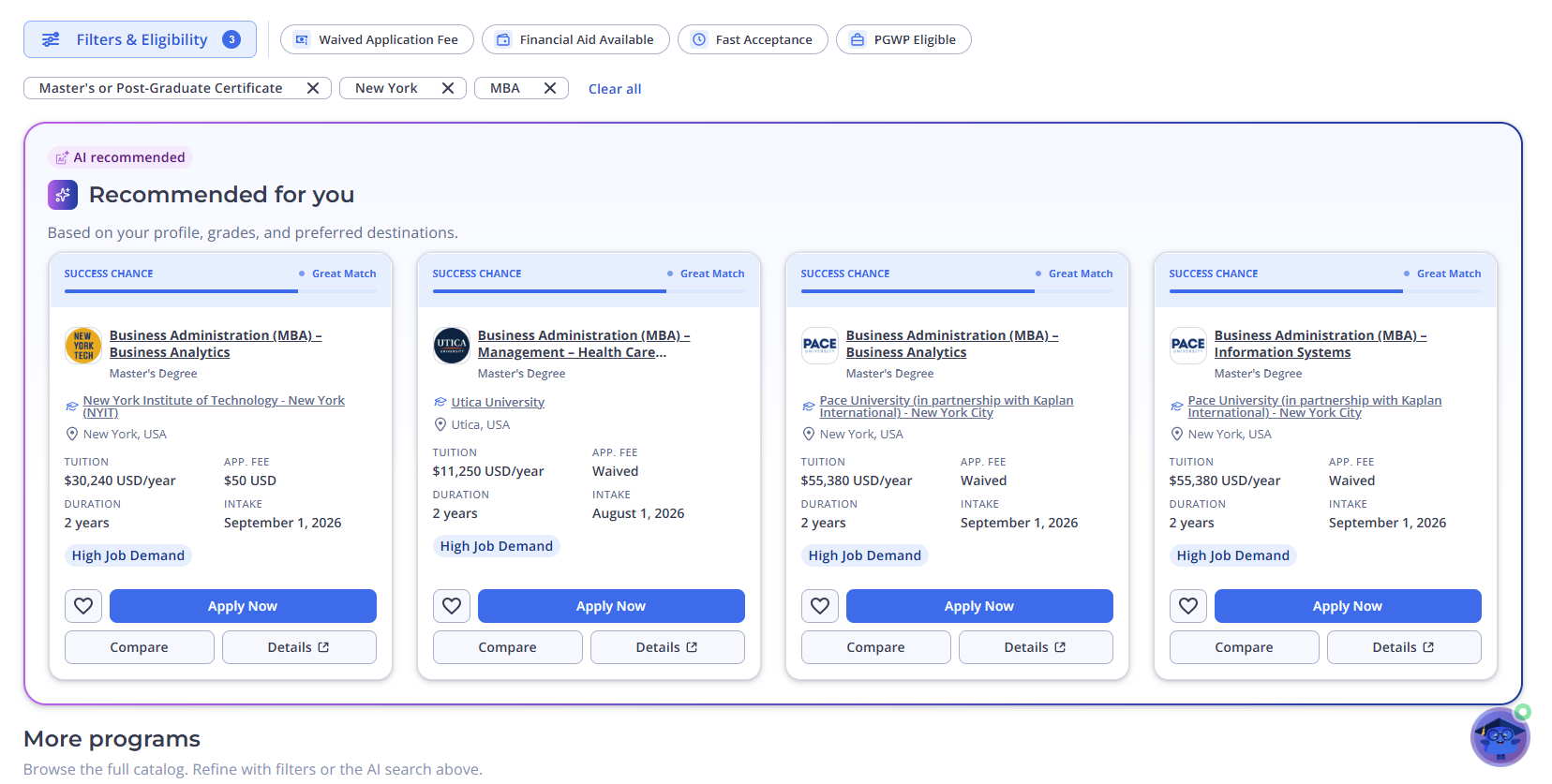
Task: Click the More programs heading
Action: [x=112, y=739]
